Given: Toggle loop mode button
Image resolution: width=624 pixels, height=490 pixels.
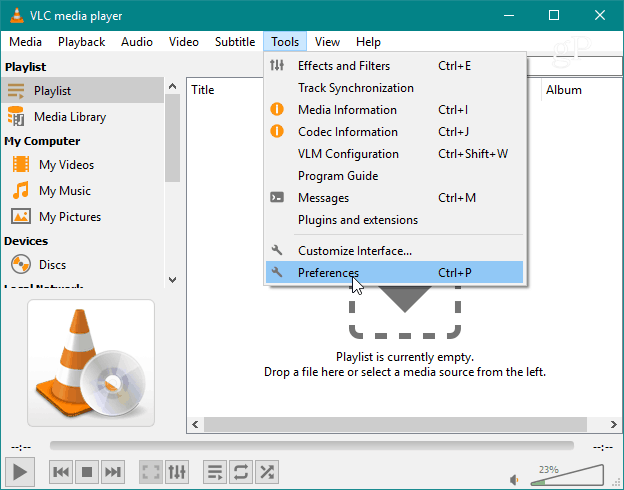Looking at the screenshot, I should click(241, 472).
